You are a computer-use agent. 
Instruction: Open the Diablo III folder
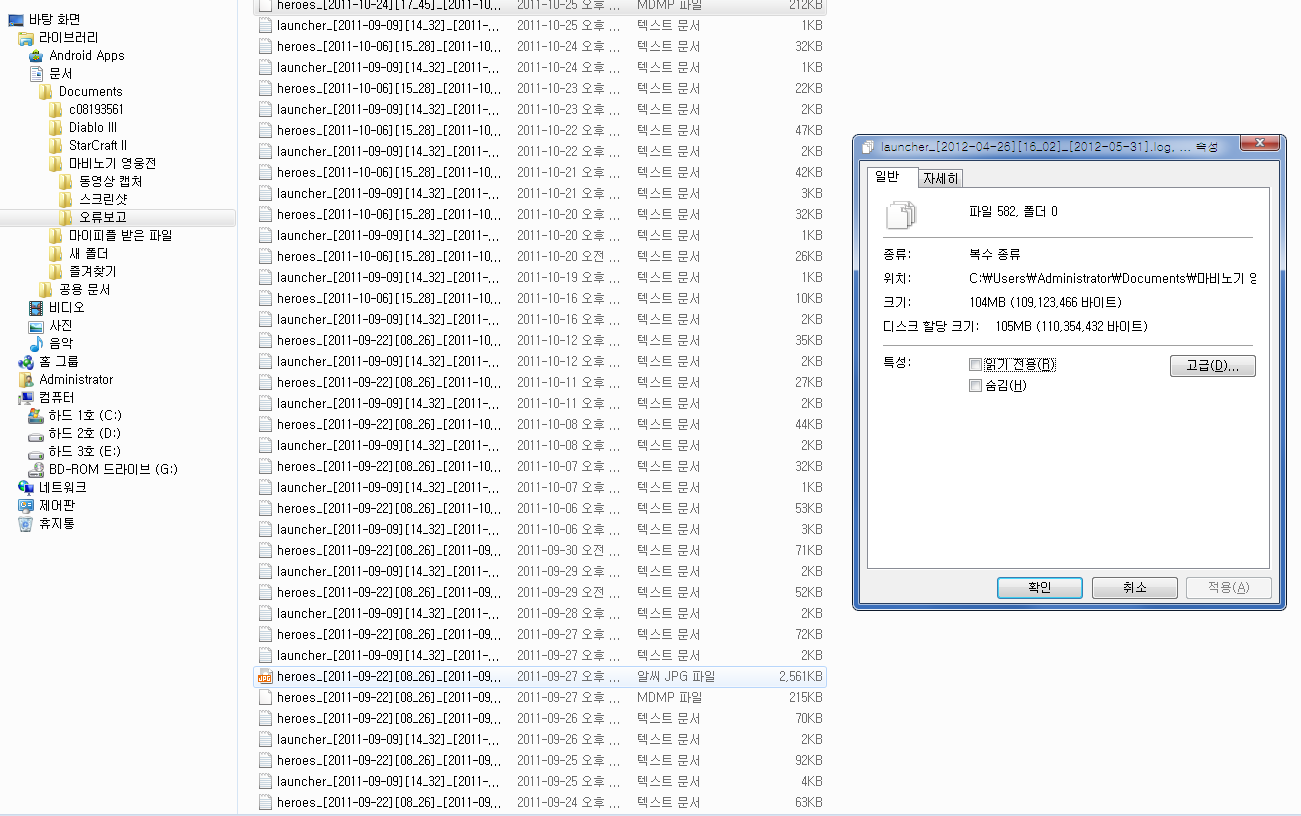92,127
